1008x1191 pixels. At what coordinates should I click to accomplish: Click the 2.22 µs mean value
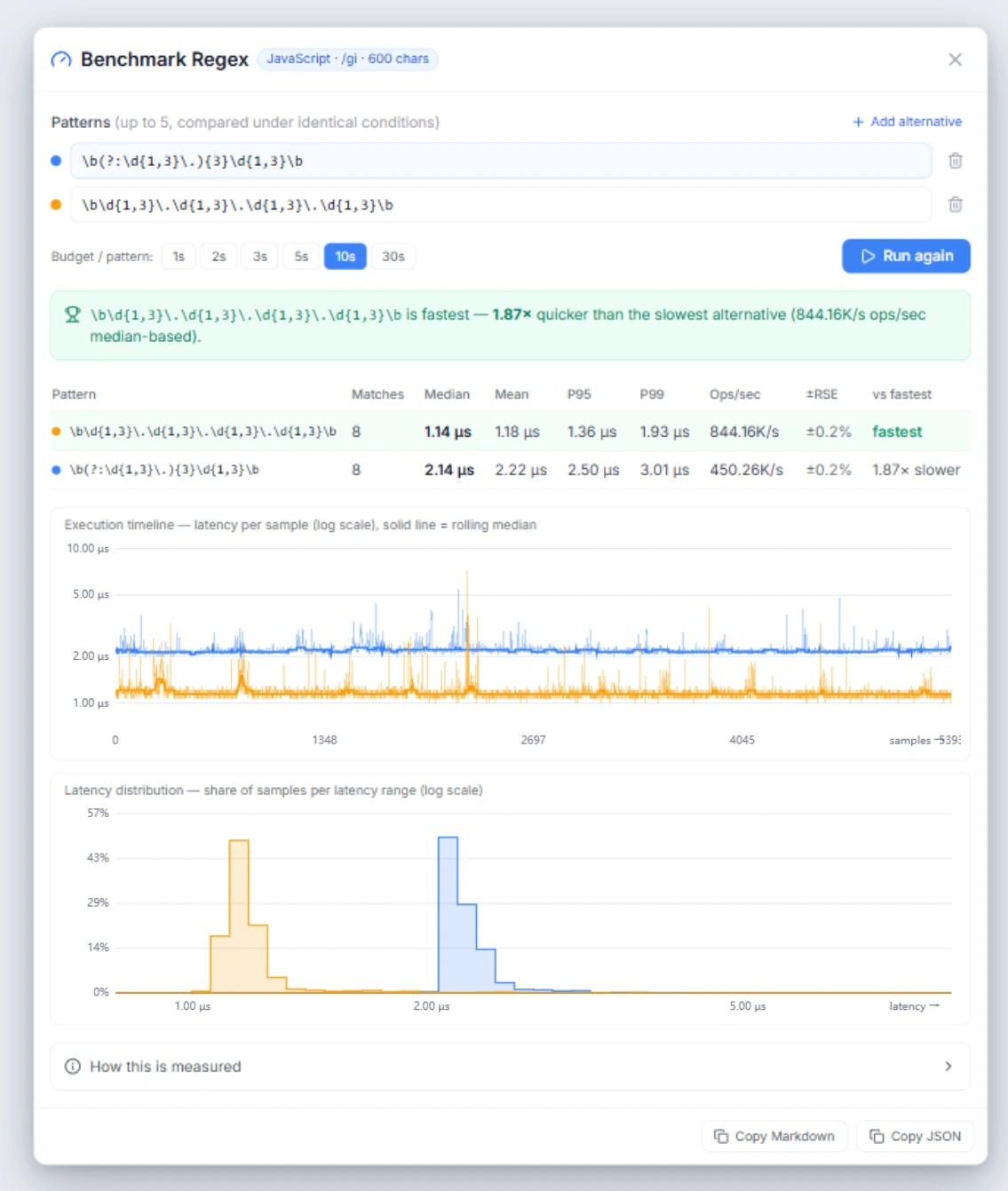click(520, 470)
